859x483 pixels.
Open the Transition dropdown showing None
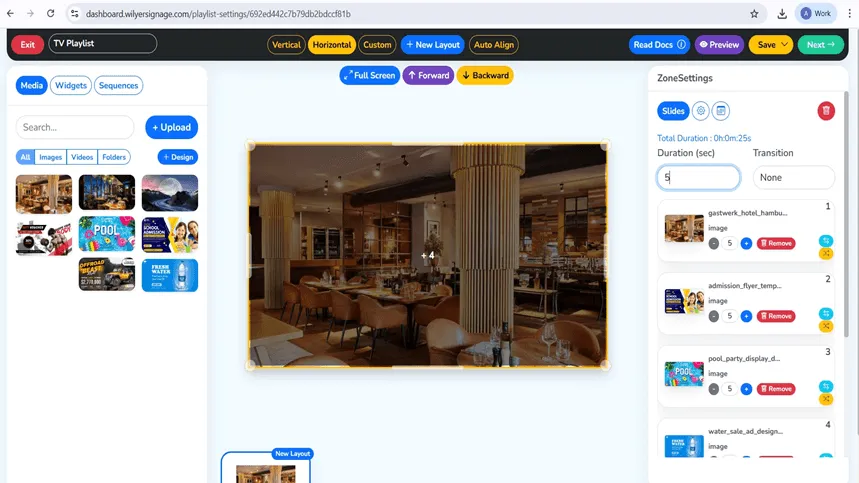click(793, 177)
